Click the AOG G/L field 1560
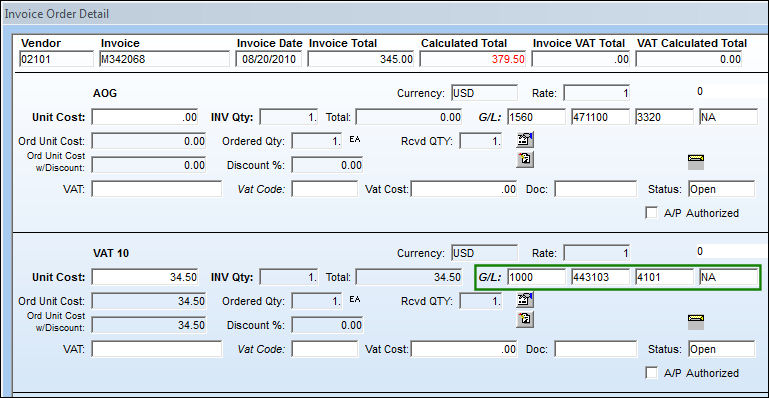This screenshot has height=398, width=769. pyautogui.click(x=537, y=117)
